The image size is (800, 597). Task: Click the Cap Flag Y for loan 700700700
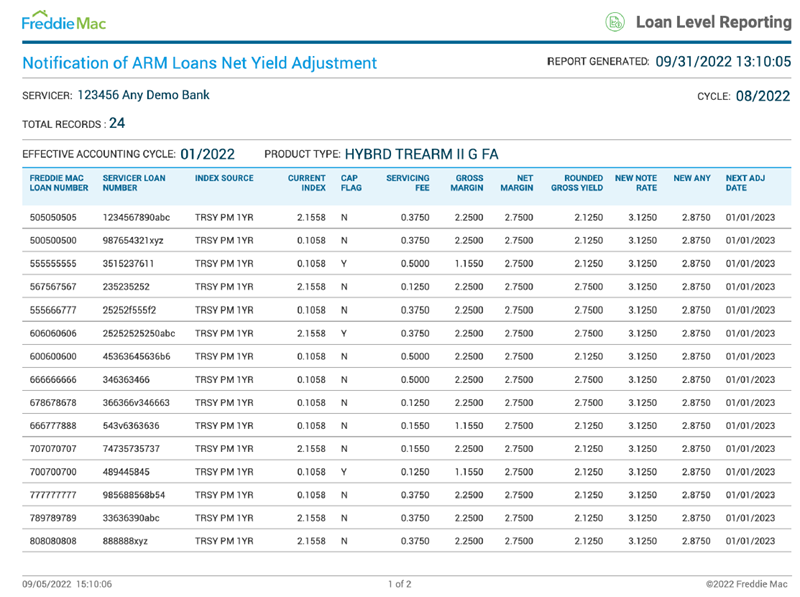344,472
